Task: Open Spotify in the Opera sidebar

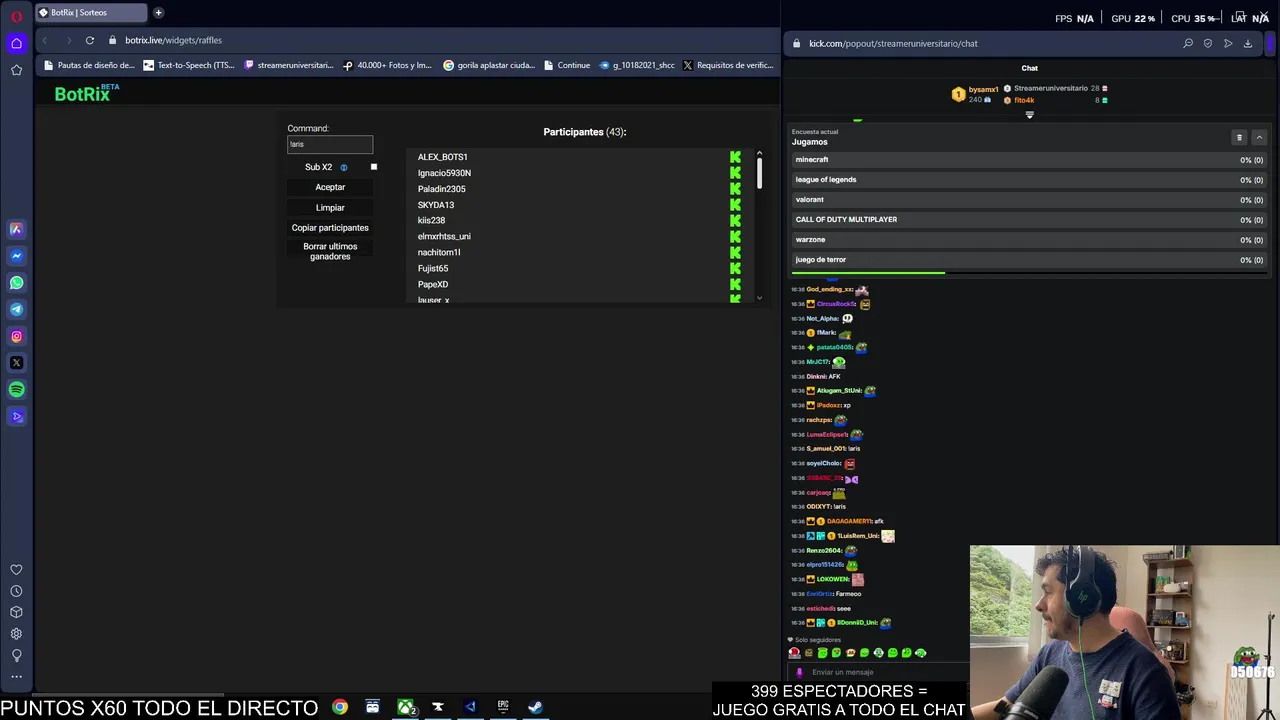Action: tap(16, 390)
